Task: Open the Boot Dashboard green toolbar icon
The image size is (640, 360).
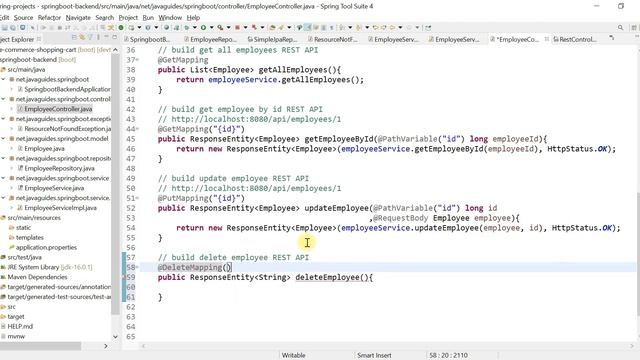Action: click(x=121, y=28)
